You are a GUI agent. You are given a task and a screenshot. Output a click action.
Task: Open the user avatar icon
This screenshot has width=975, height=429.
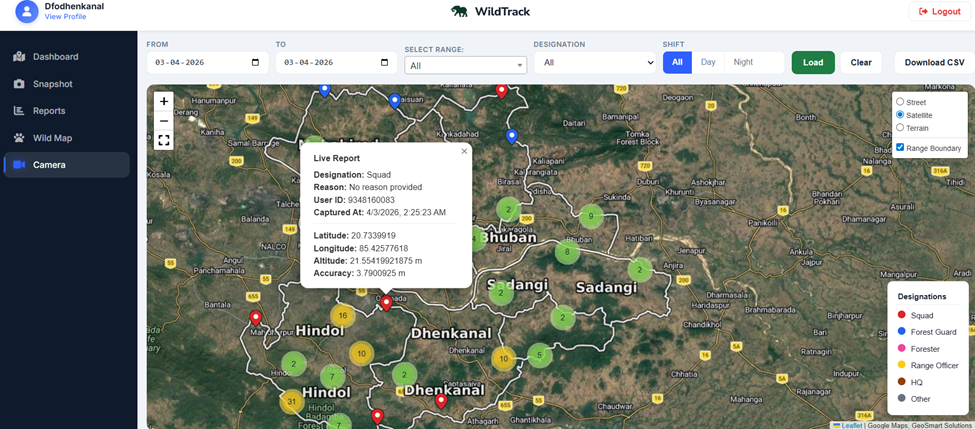point(27,11)
